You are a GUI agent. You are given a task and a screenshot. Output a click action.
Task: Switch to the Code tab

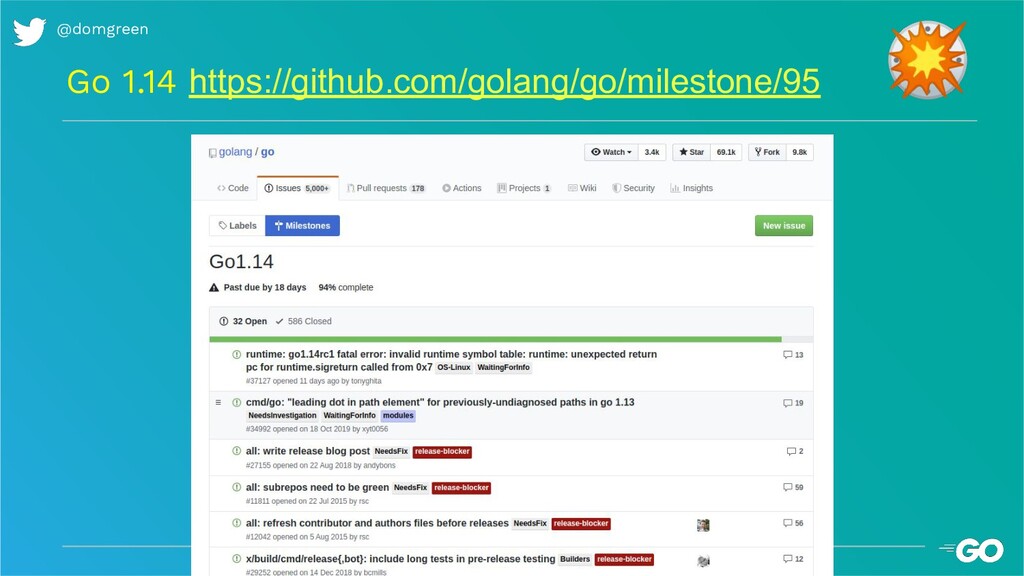[x=232, y=188]
